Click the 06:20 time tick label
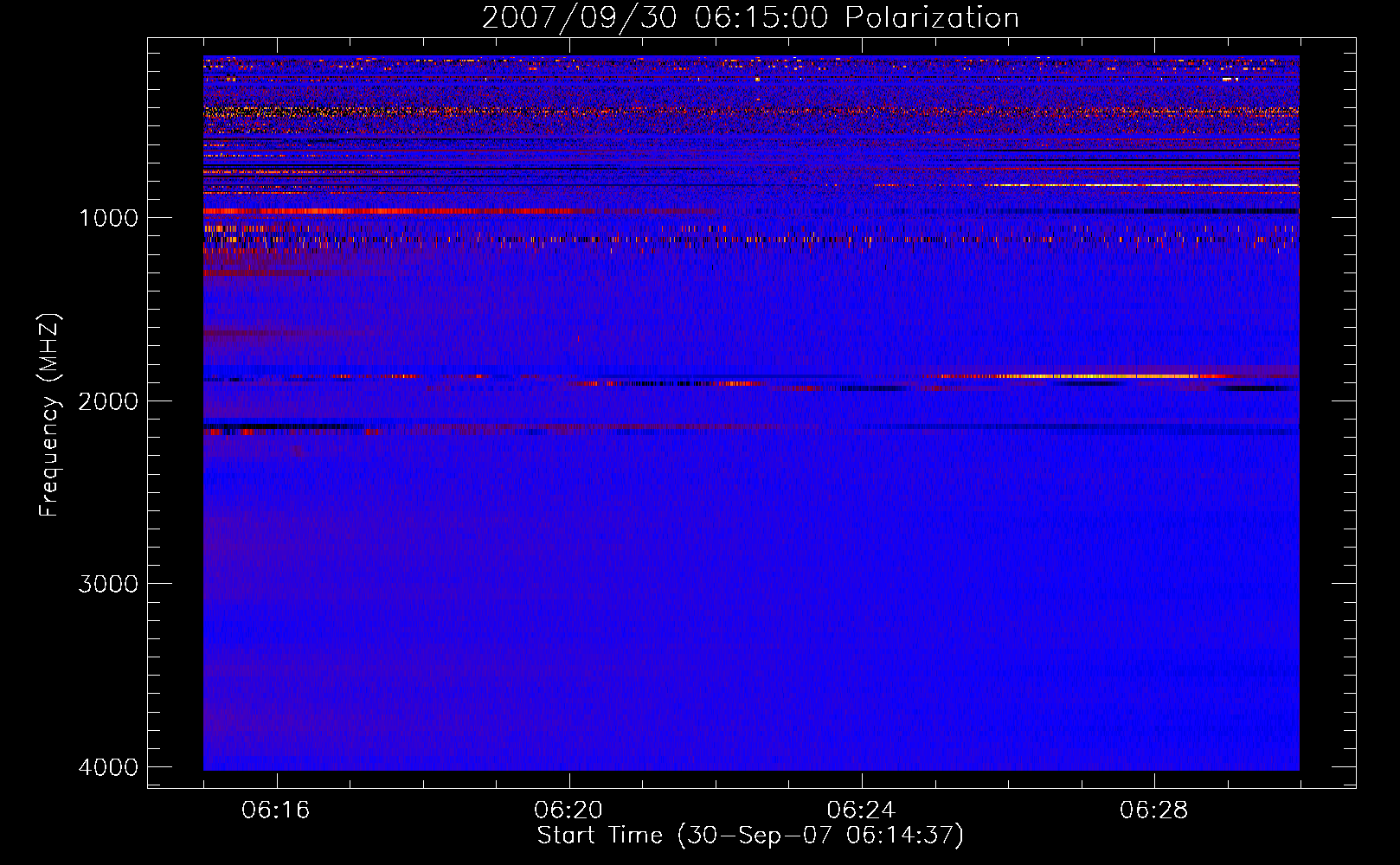 click(x=568, y=811)
